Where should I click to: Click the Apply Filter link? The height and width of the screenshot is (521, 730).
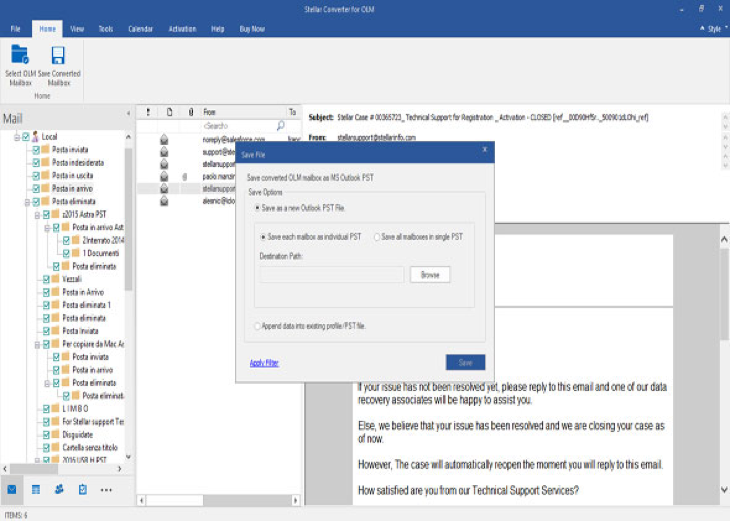click(x=264, y=363)
